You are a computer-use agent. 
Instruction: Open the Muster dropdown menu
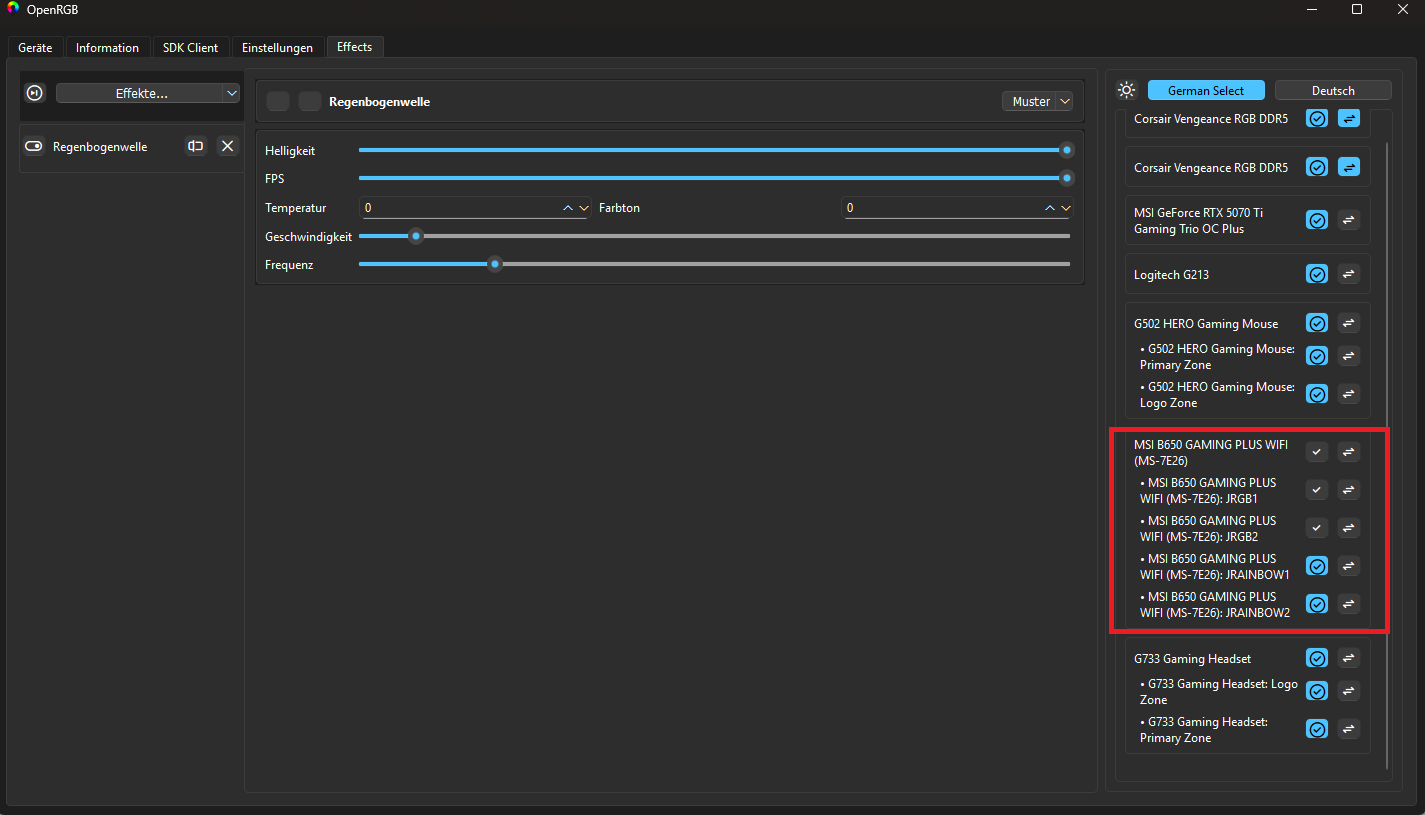1037,101
